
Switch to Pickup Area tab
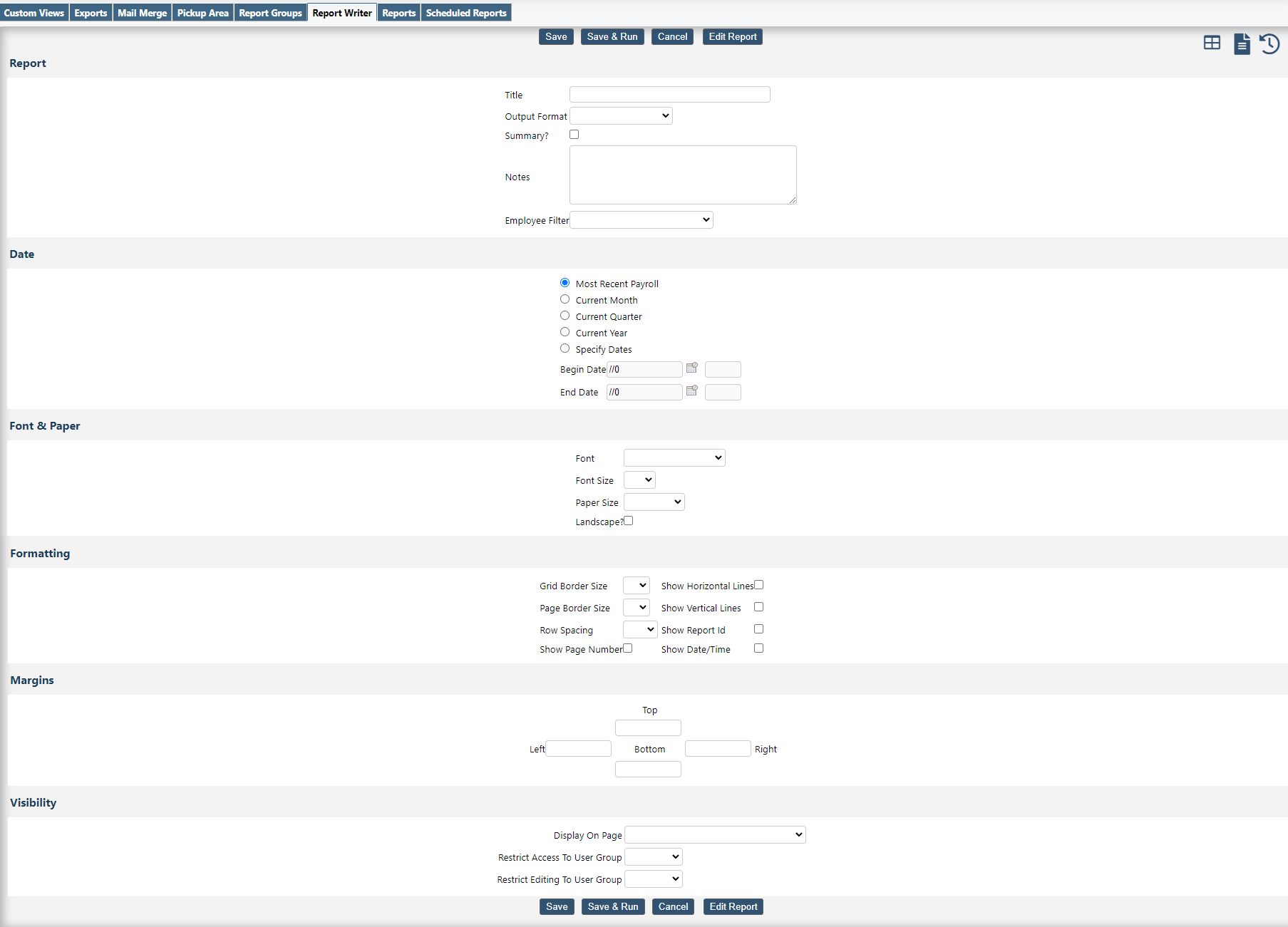pyautogui.click(x=203, y=13)
